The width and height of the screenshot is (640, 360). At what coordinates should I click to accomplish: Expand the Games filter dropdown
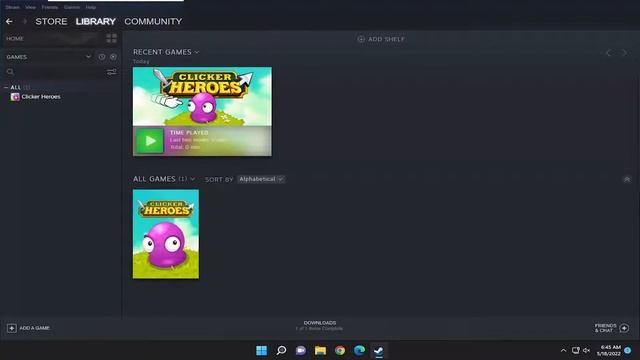click(x=88, y=57)
